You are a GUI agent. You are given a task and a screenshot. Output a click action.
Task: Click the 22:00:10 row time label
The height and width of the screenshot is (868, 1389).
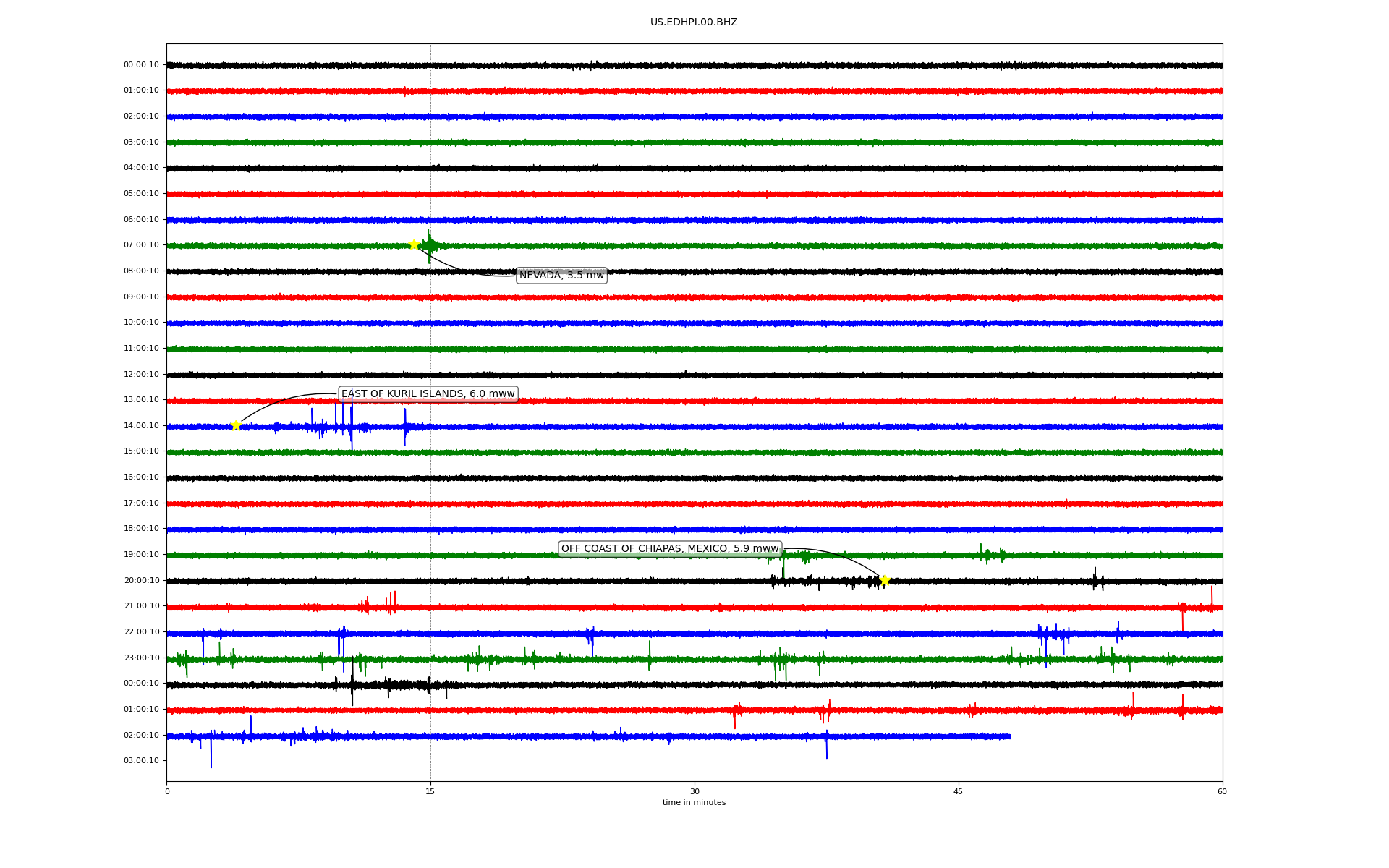[141, 632]
